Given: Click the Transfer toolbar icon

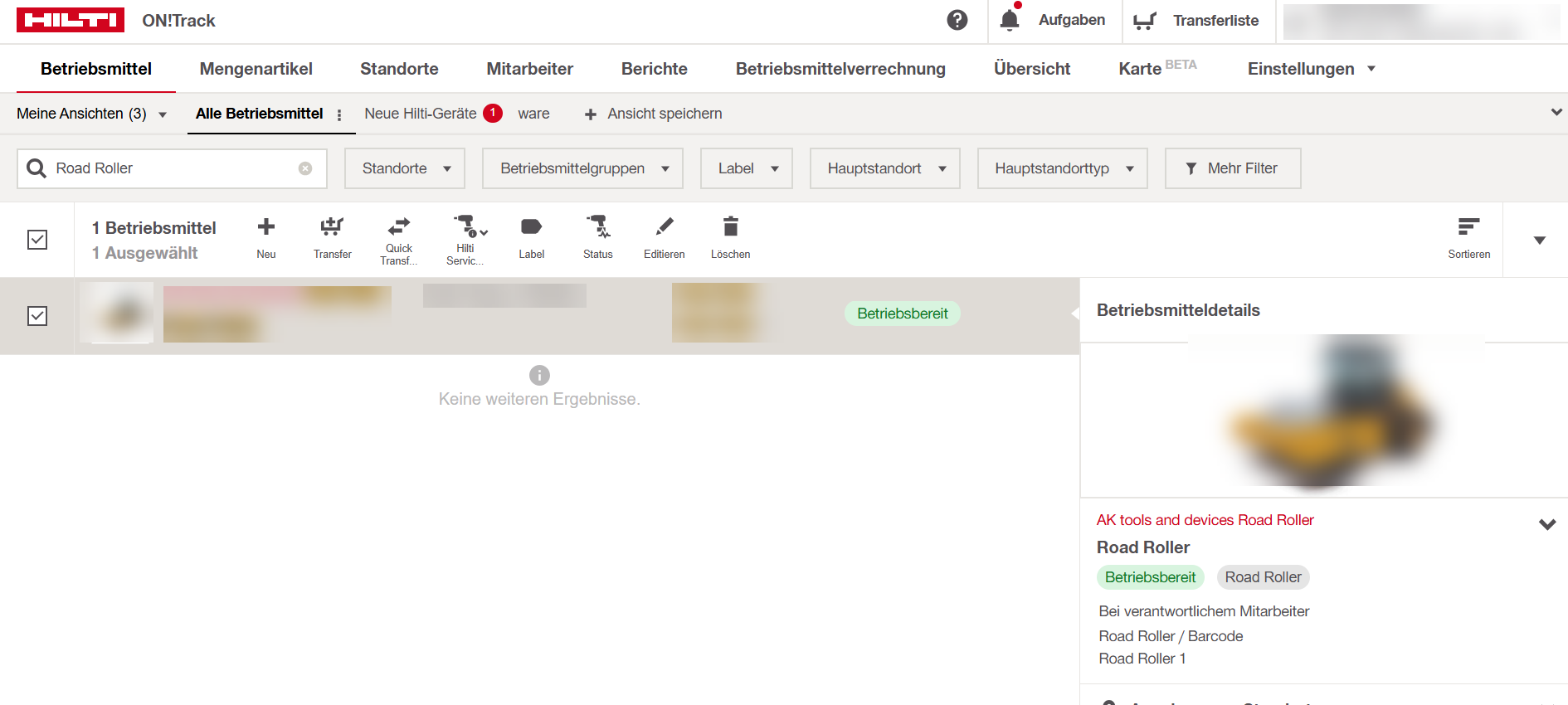Looking at the screenshot, I should click(333, 226).
